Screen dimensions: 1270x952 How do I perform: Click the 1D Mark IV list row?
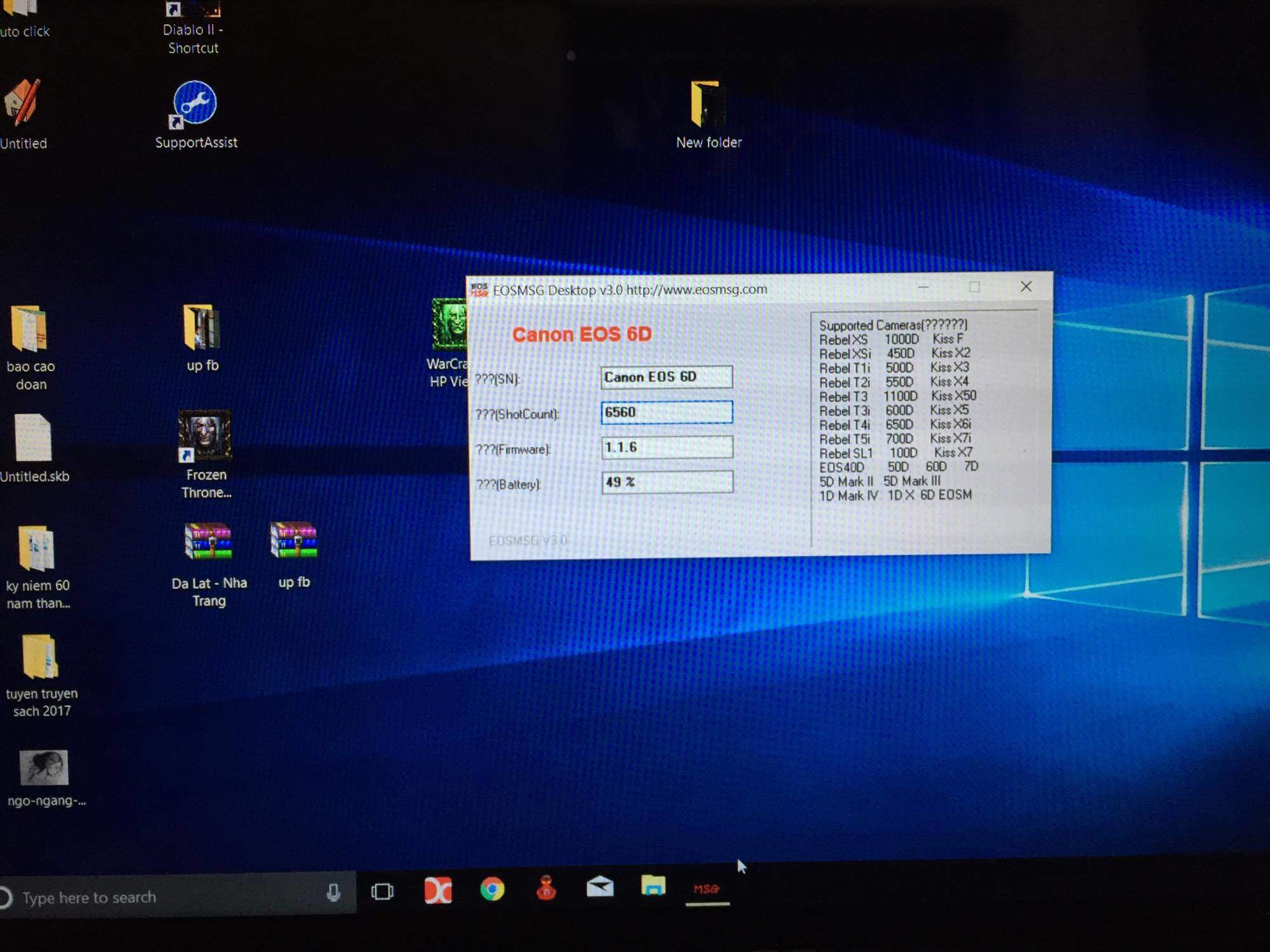895,495
